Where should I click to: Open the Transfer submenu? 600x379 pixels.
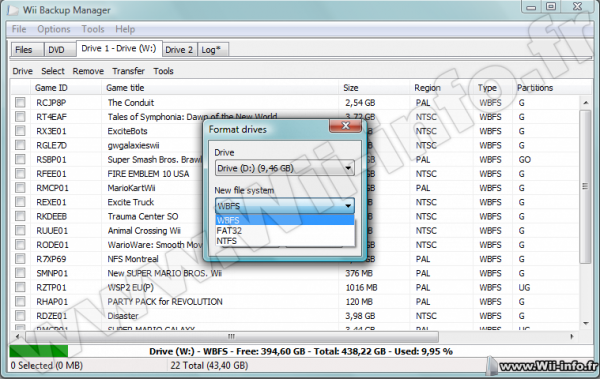pyautogui.click(x=128, y=71)
